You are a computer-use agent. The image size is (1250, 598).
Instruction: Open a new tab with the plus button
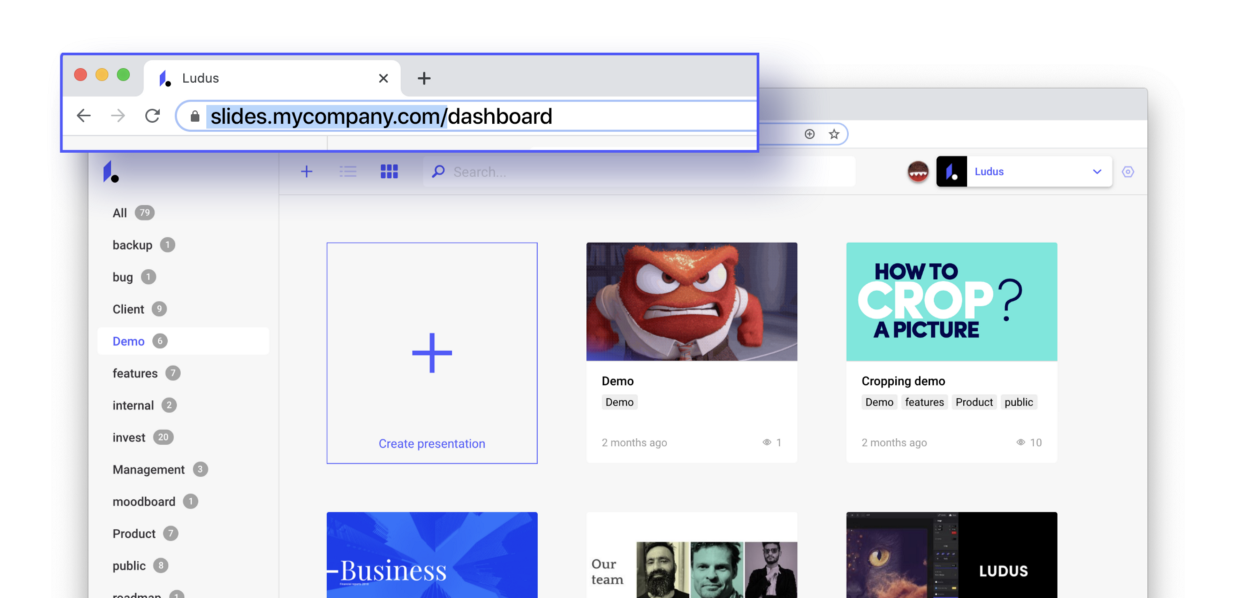[x=424, y=77]
